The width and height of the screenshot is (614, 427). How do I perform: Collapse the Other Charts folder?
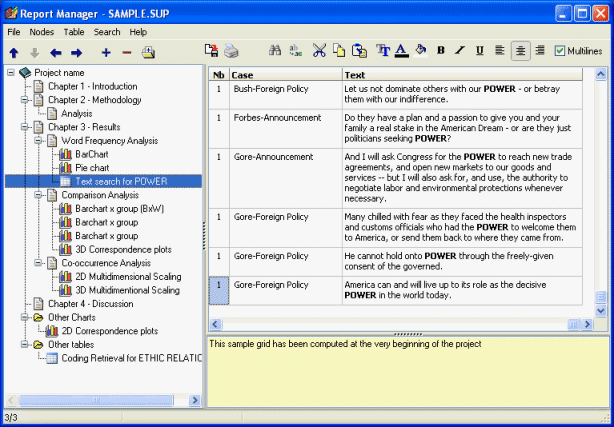tap(25, 317)
